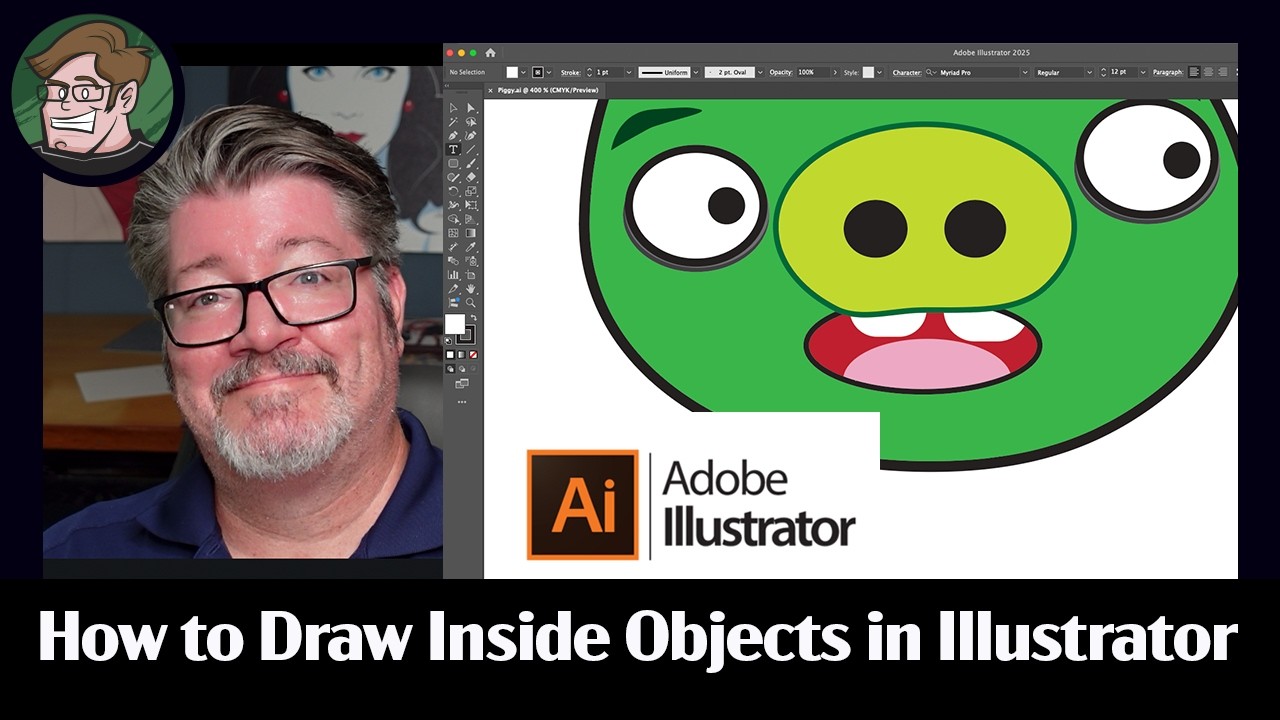Align paragraph center

[1209, 72]
